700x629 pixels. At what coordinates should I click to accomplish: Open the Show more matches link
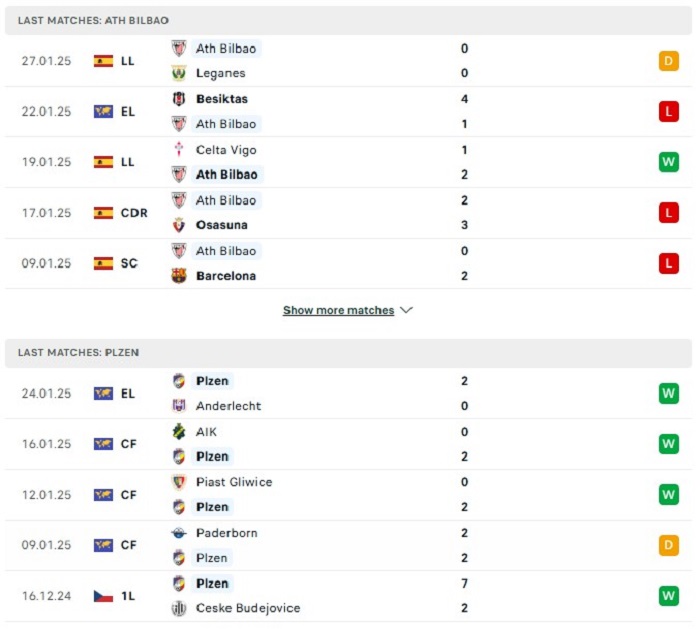(x=338, y=310)
